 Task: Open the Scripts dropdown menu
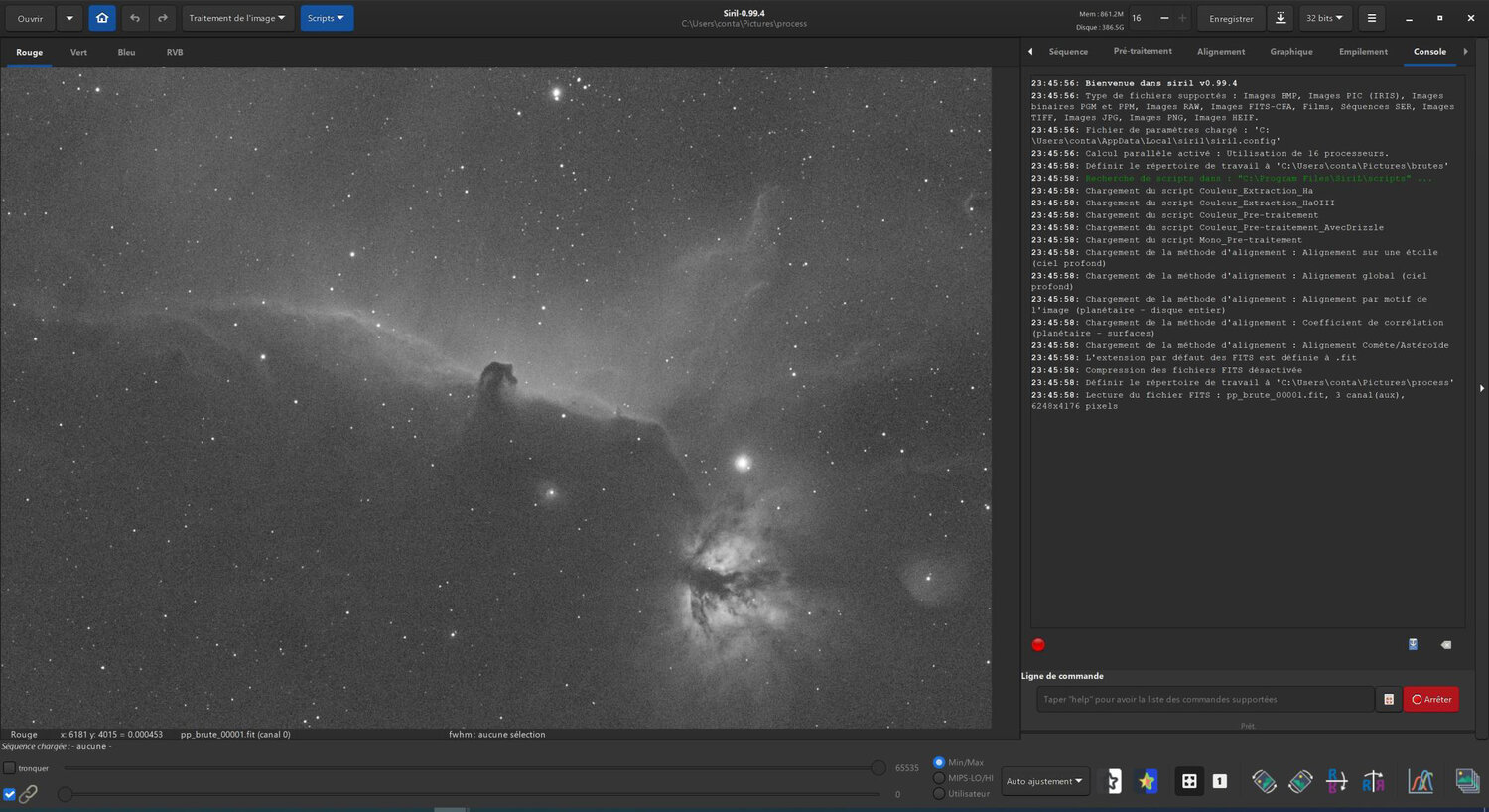327,18
